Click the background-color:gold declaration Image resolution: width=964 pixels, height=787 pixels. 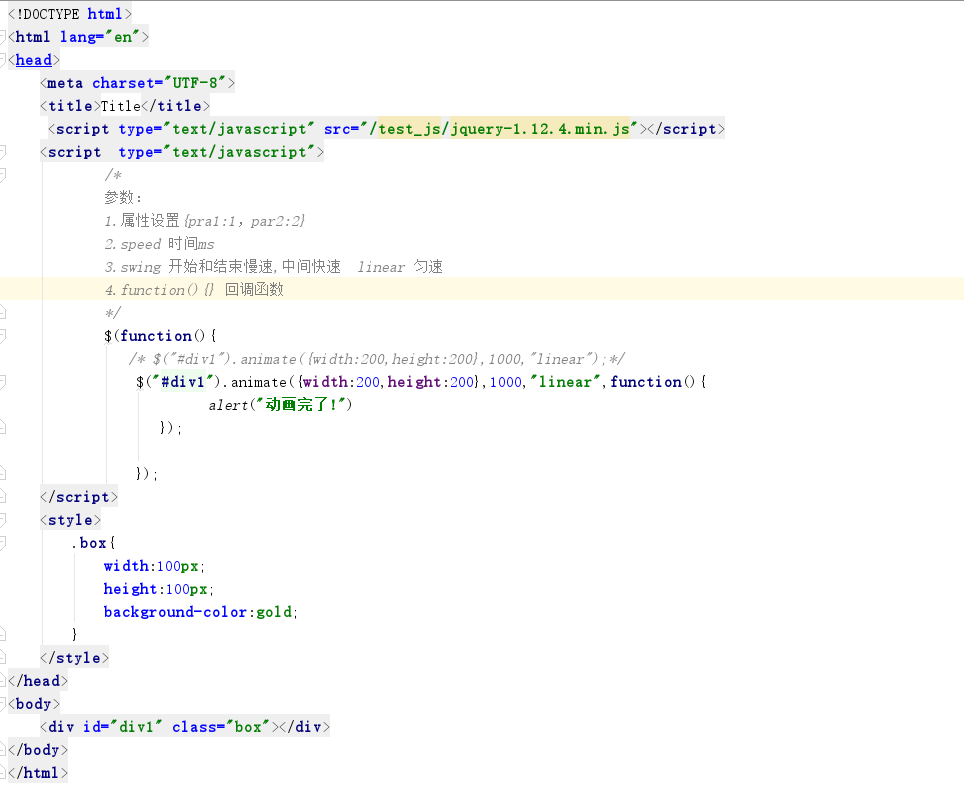click(200, 612)
